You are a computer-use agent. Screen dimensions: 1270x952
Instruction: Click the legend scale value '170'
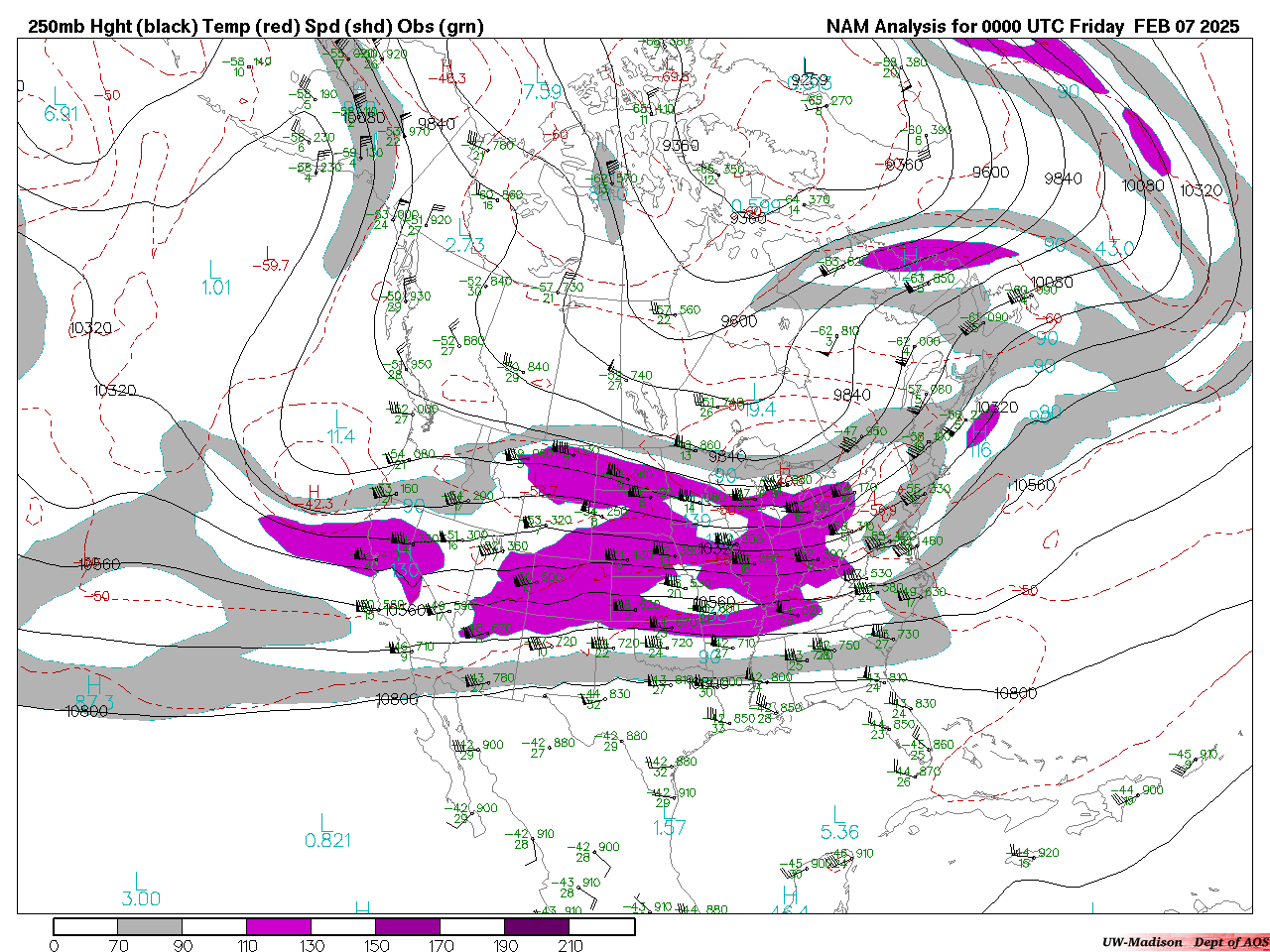click(442, 945)
